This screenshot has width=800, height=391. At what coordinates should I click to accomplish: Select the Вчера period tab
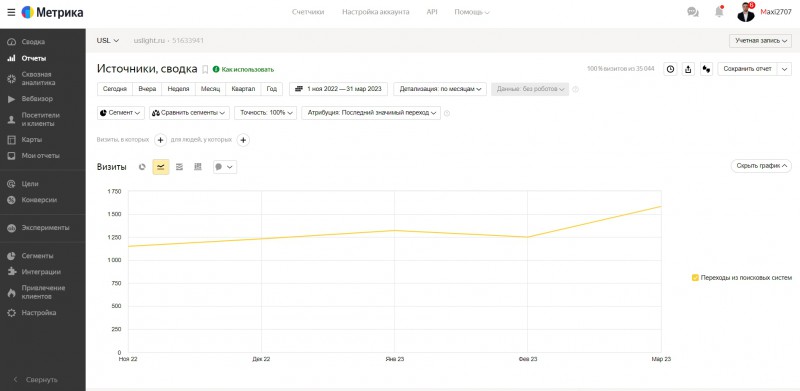pyautogui.click(x=147, y=89)
